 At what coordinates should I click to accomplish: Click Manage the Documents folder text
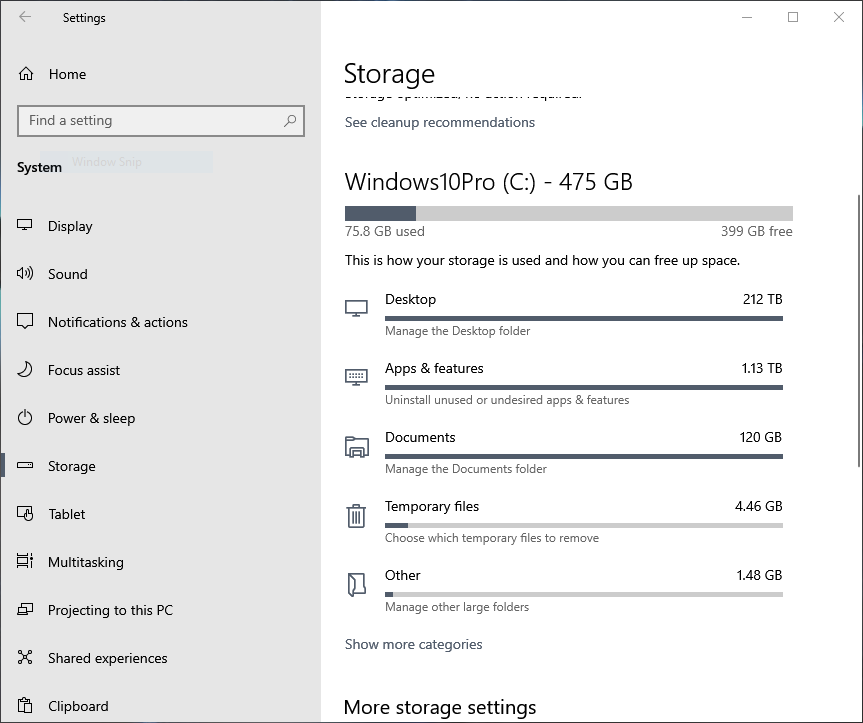(x=466, y=469)
